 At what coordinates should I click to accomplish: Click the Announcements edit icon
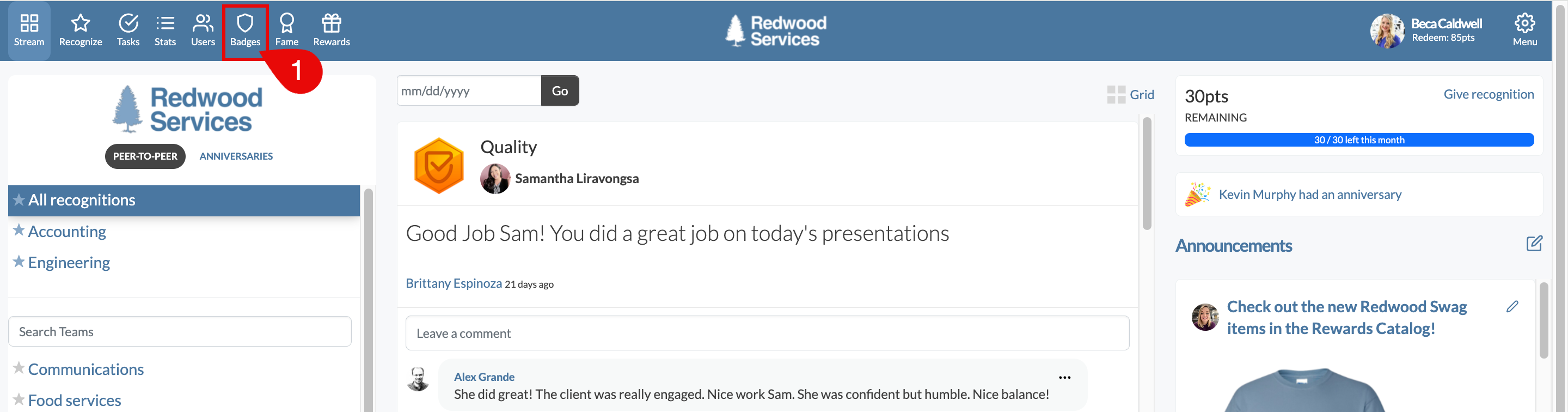(1534, 244)
